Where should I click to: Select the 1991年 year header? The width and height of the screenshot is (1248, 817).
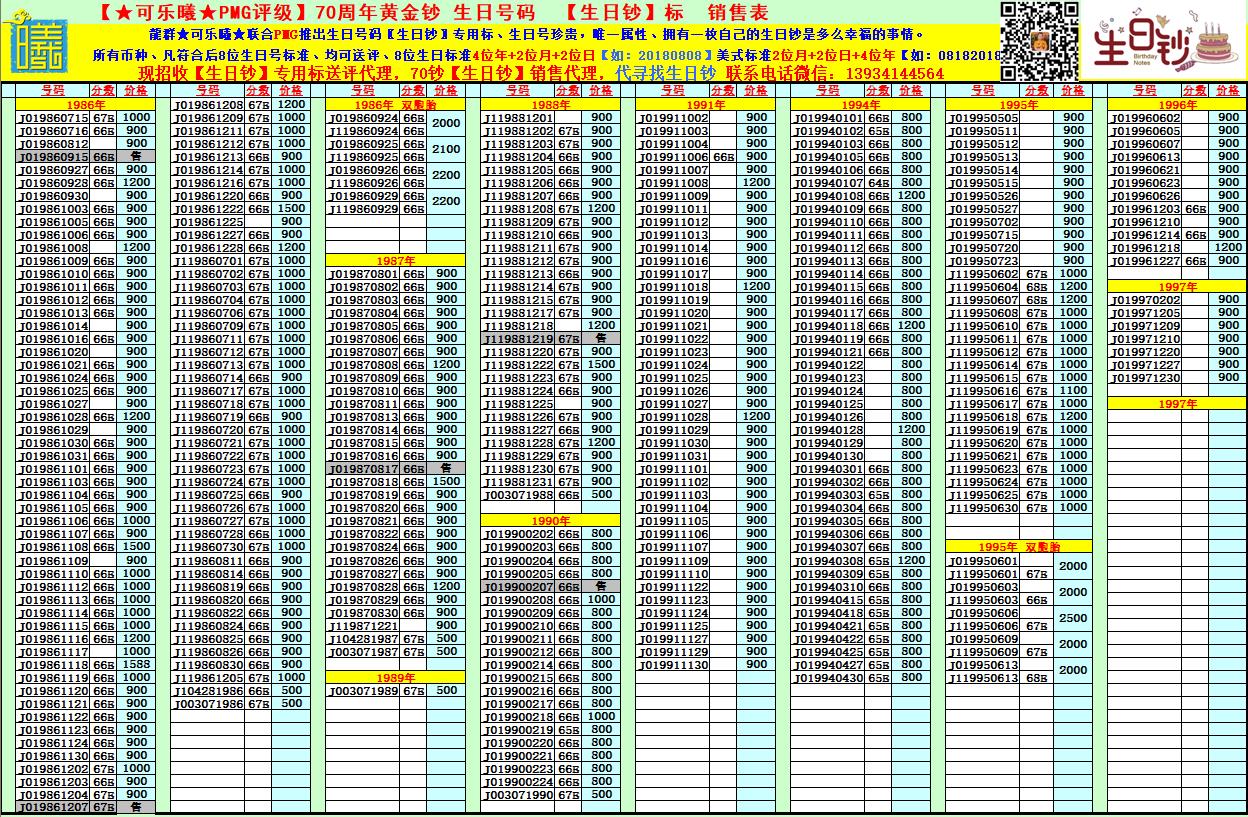pos(706,105)
